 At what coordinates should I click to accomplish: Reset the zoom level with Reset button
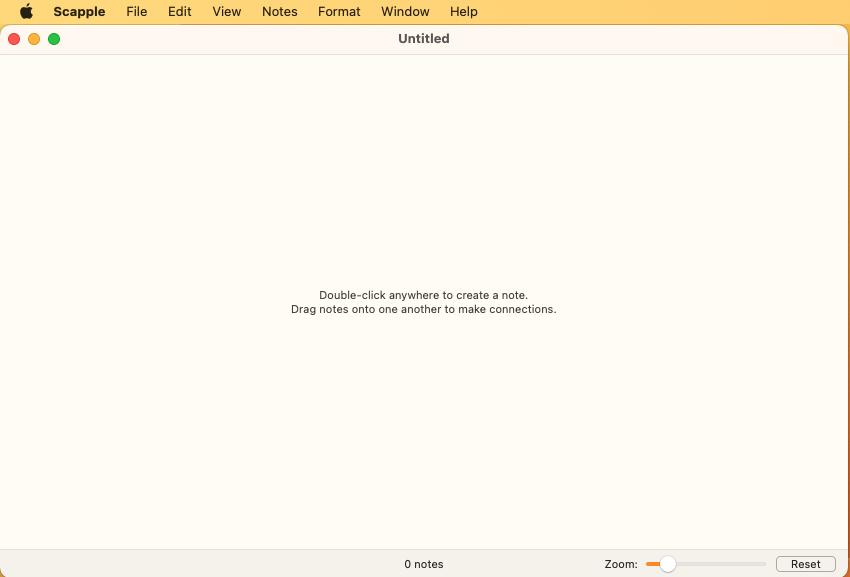tap(806, 564)
